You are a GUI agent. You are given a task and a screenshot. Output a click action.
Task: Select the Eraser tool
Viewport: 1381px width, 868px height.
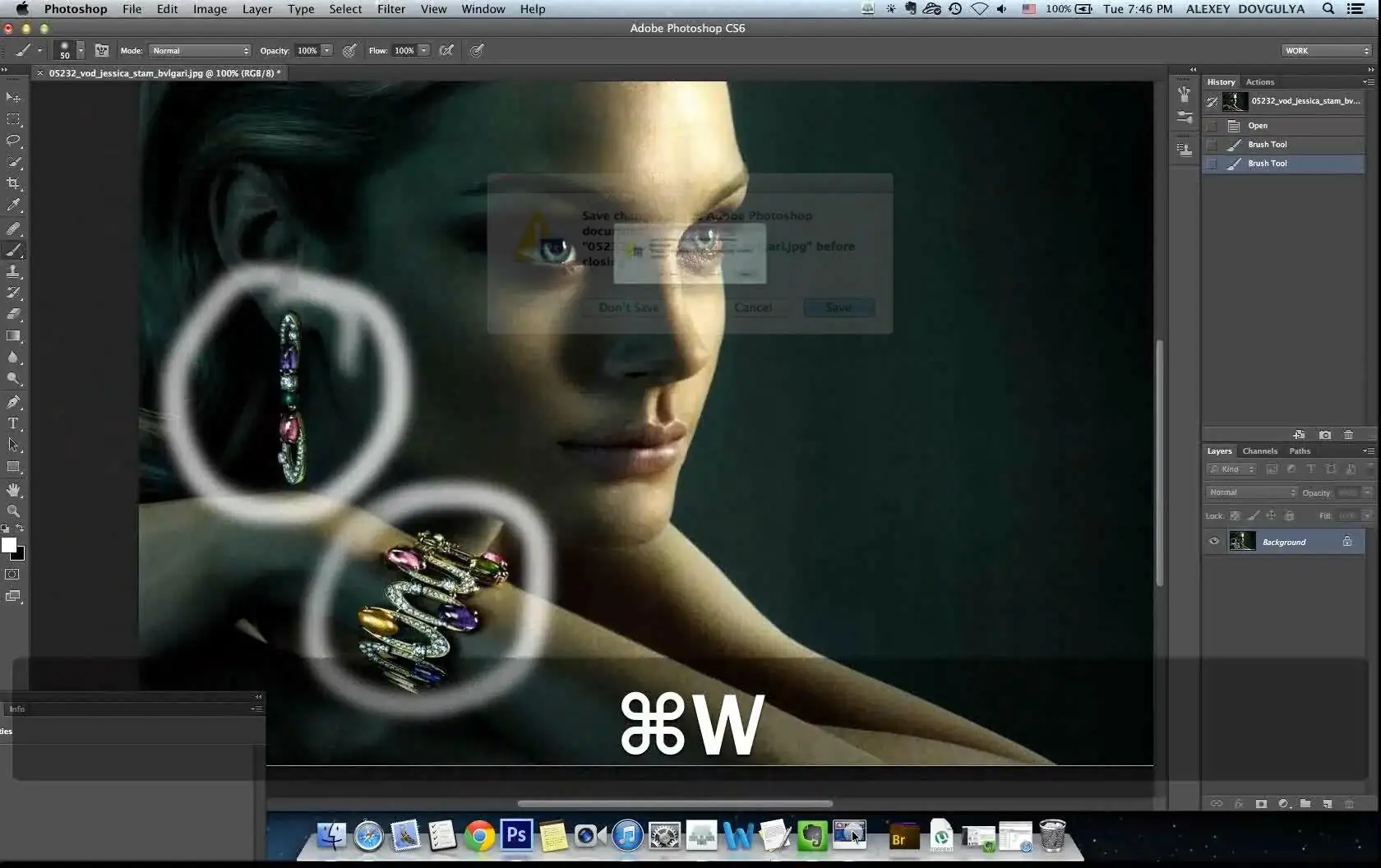(13, 314)
